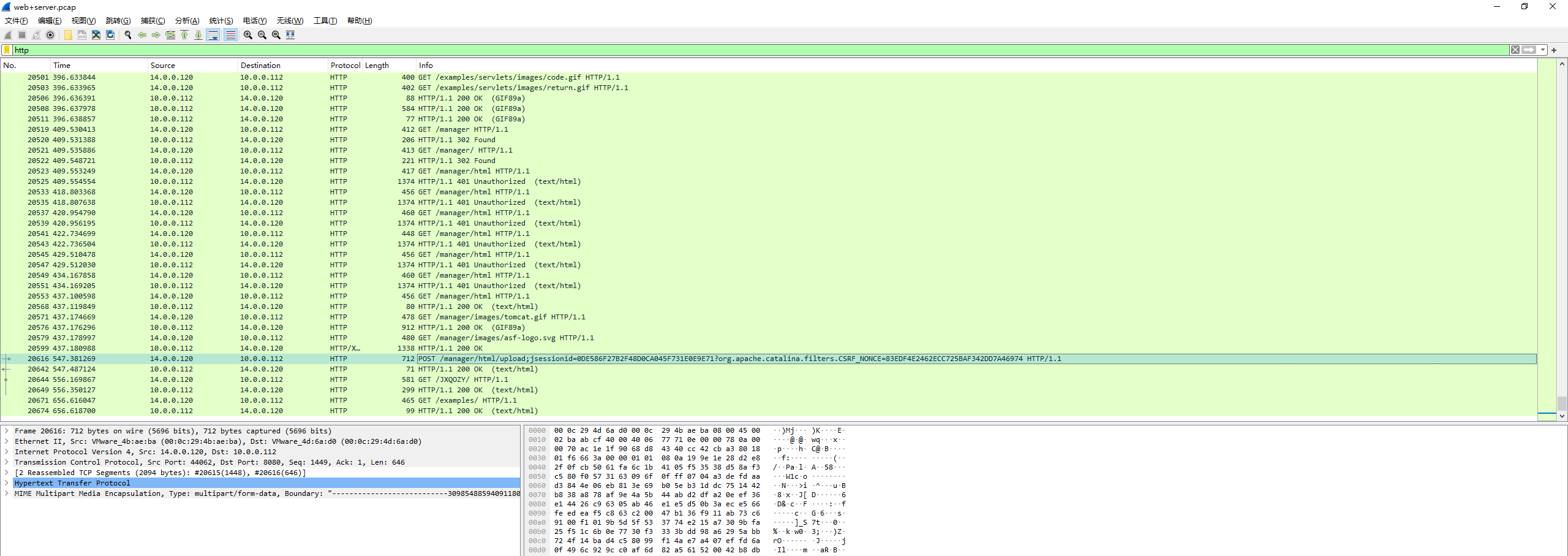Sort by the Destination column header
Image resolution: width=1568 pixels, height=556 pixels.
(283, 66)
